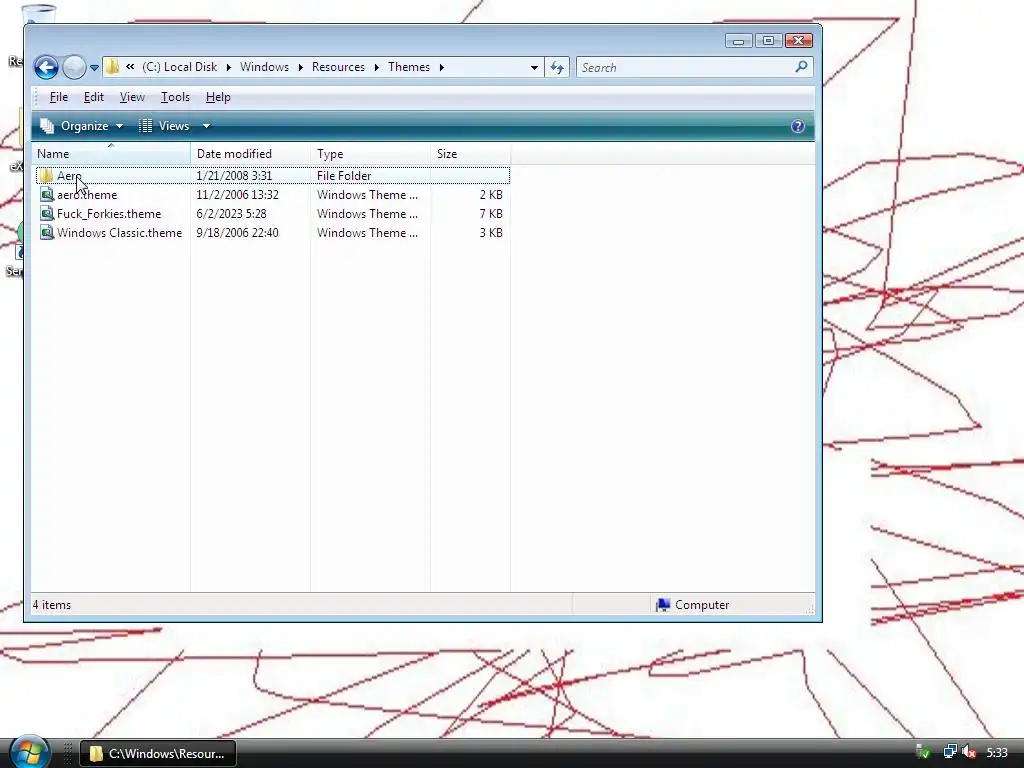Sort by Date modified column header
Screen dimensions: 1024x768
click(251, 154)
